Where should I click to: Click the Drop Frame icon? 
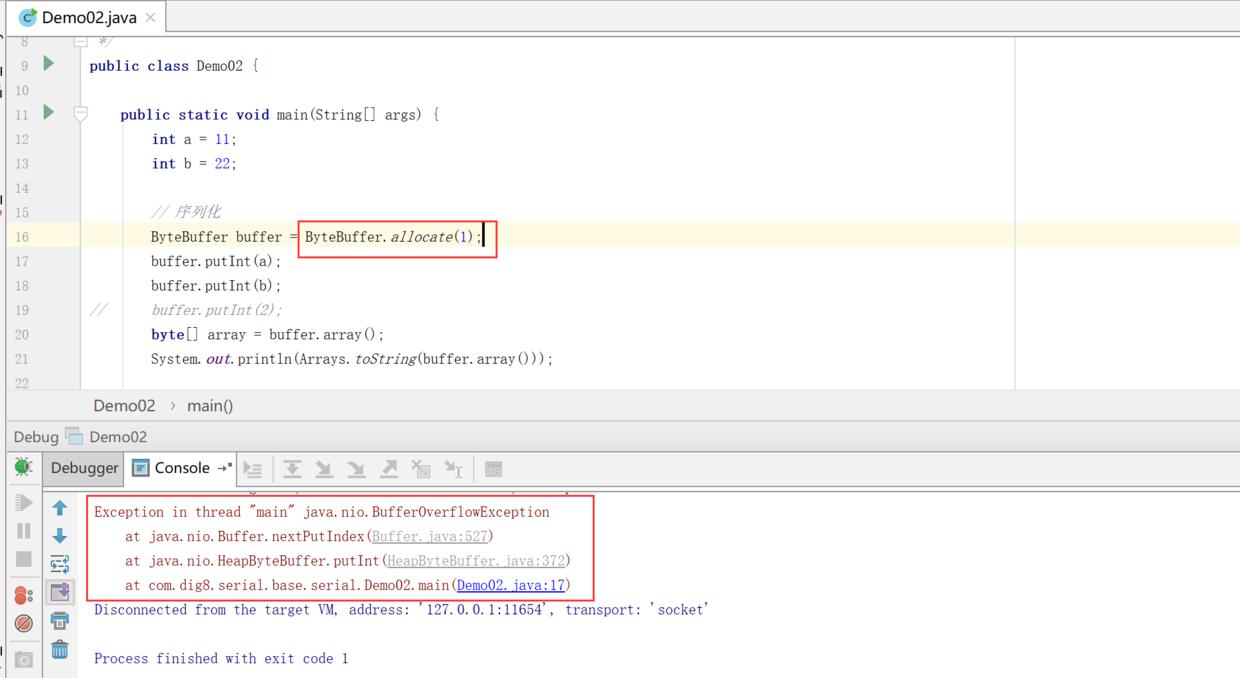(421, 468)
